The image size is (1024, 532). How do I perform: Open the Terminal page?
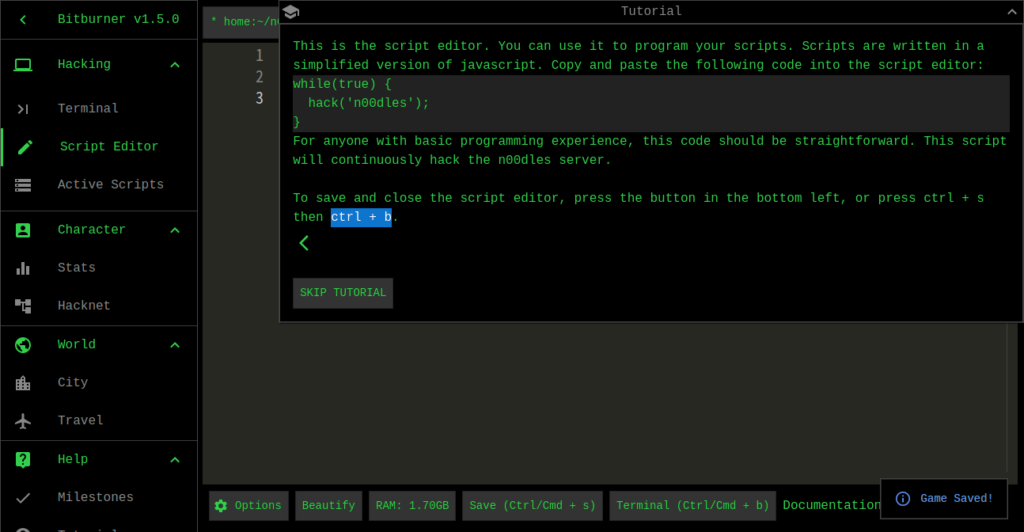99,109
